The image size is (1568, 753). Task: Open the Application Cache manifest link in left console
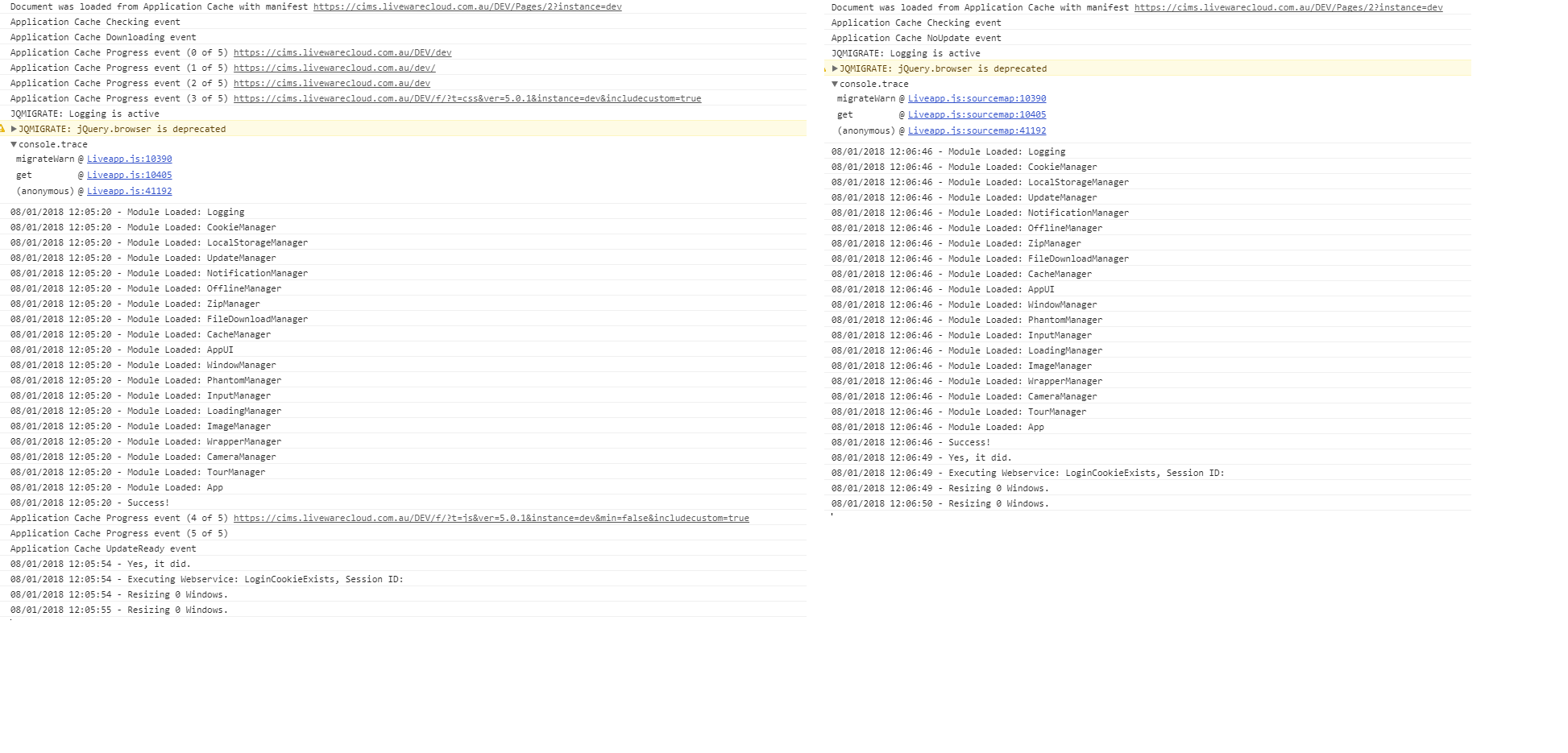(x=468, y=6)
